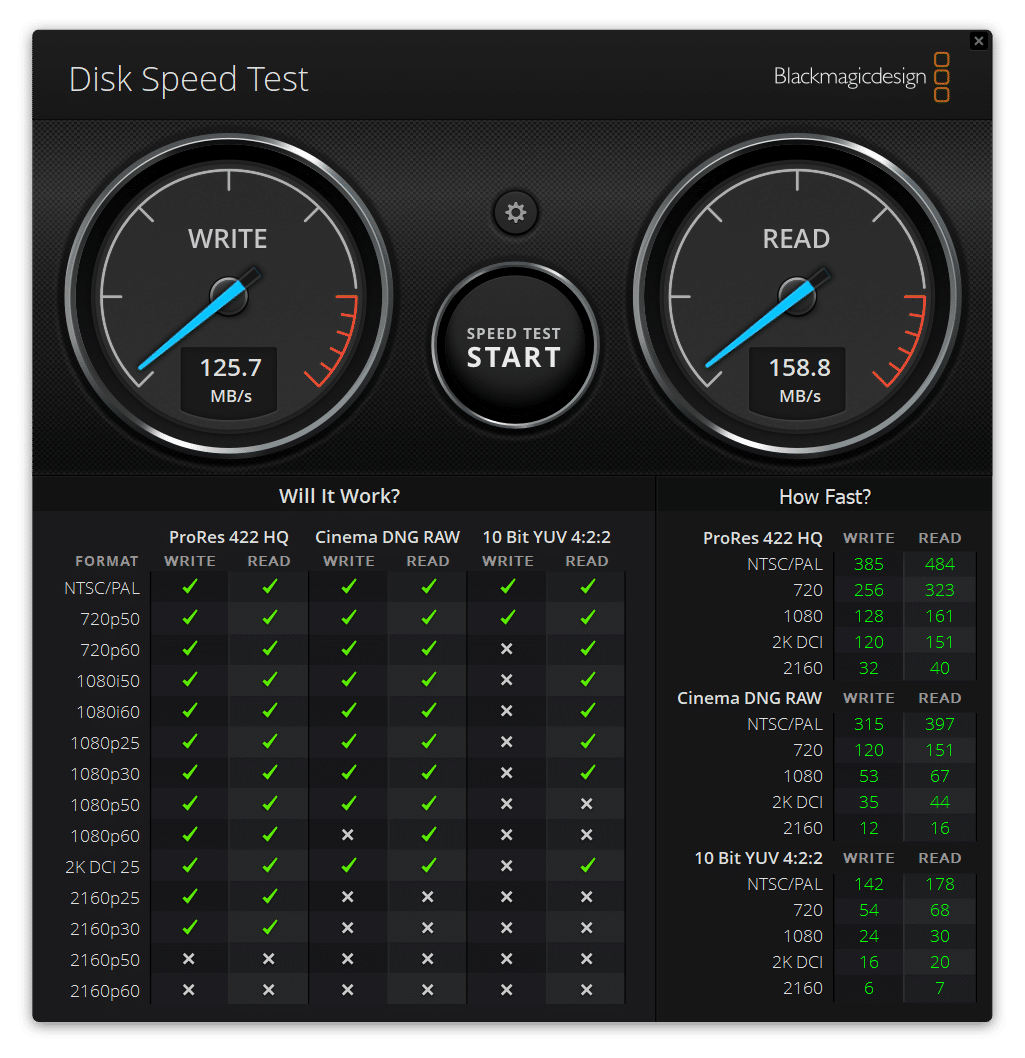Click the ProRes 422 HQ column heading in Will It Work

click(229, 537)
